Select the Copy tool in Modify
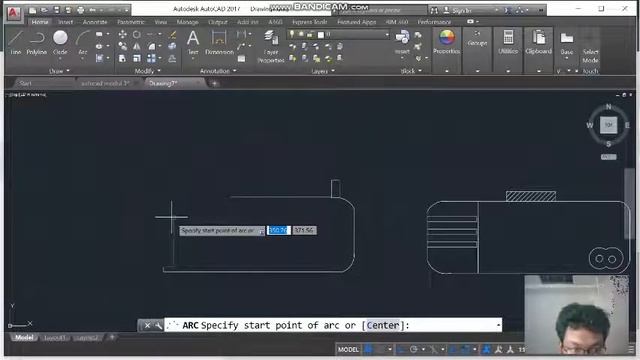 click(122, 47)
